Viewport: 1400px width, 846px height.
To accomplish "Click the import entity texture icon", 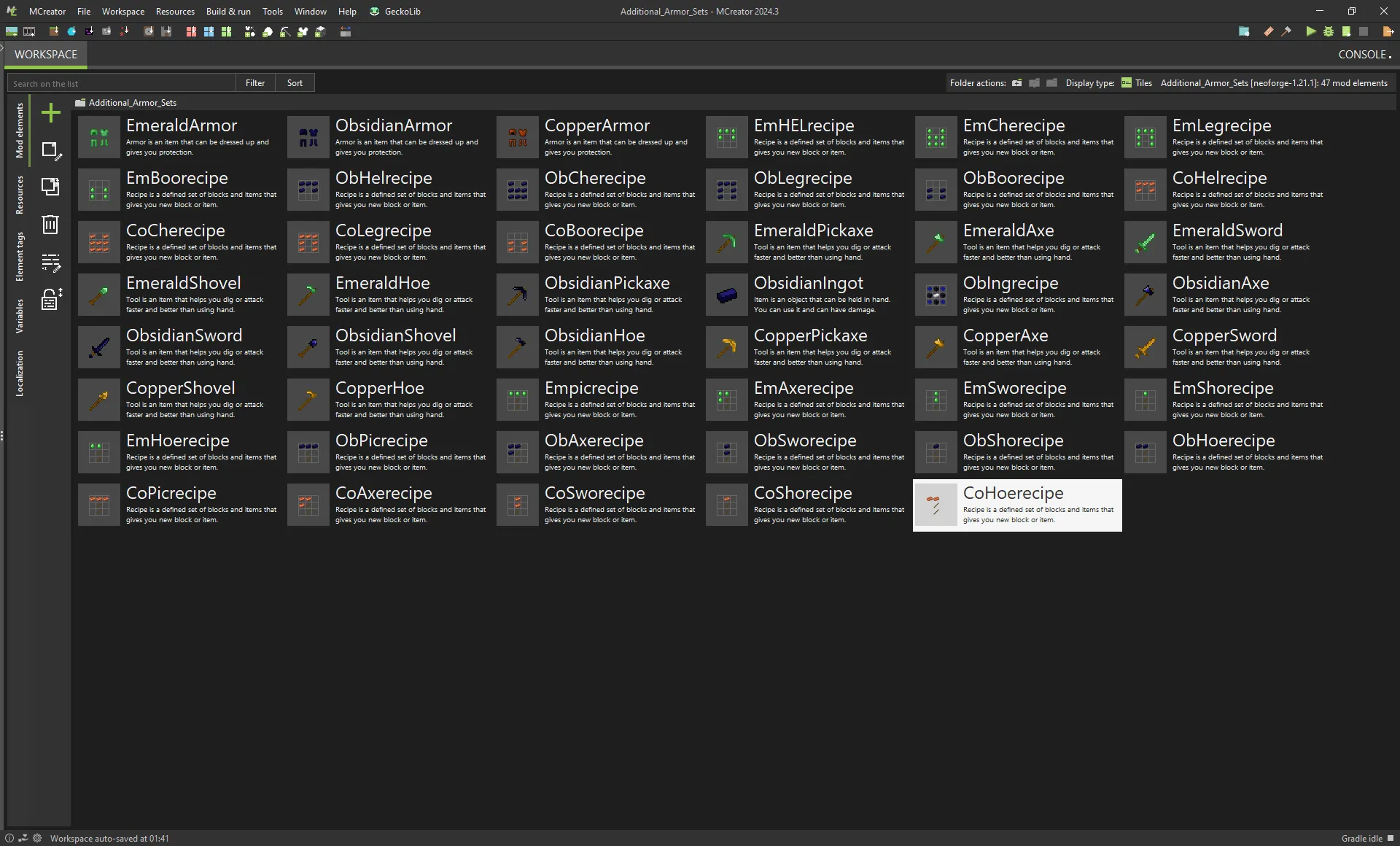I will tap(89, 31).
